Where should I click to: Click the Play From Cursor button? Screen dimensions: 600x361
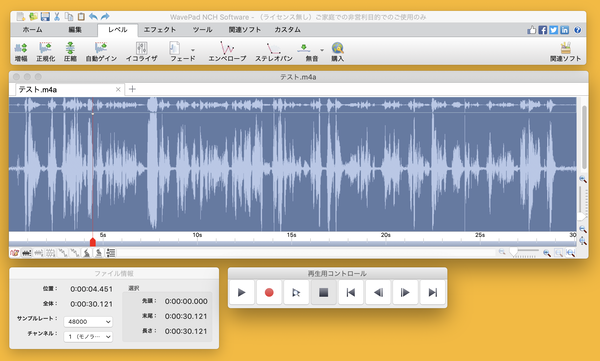(296, 292)
